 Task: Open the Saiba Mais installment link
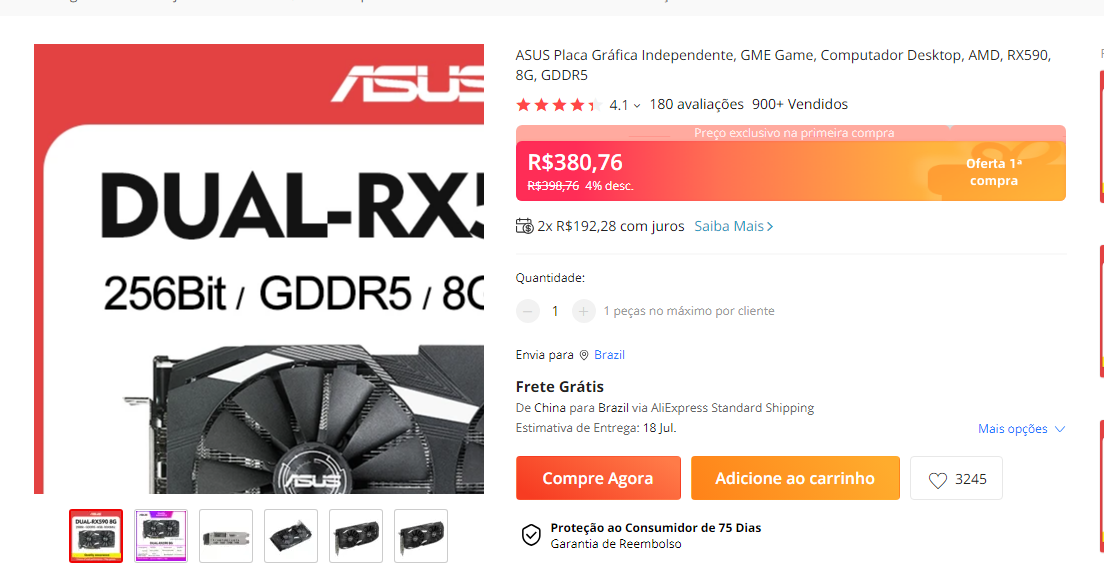tap(734, 226)
